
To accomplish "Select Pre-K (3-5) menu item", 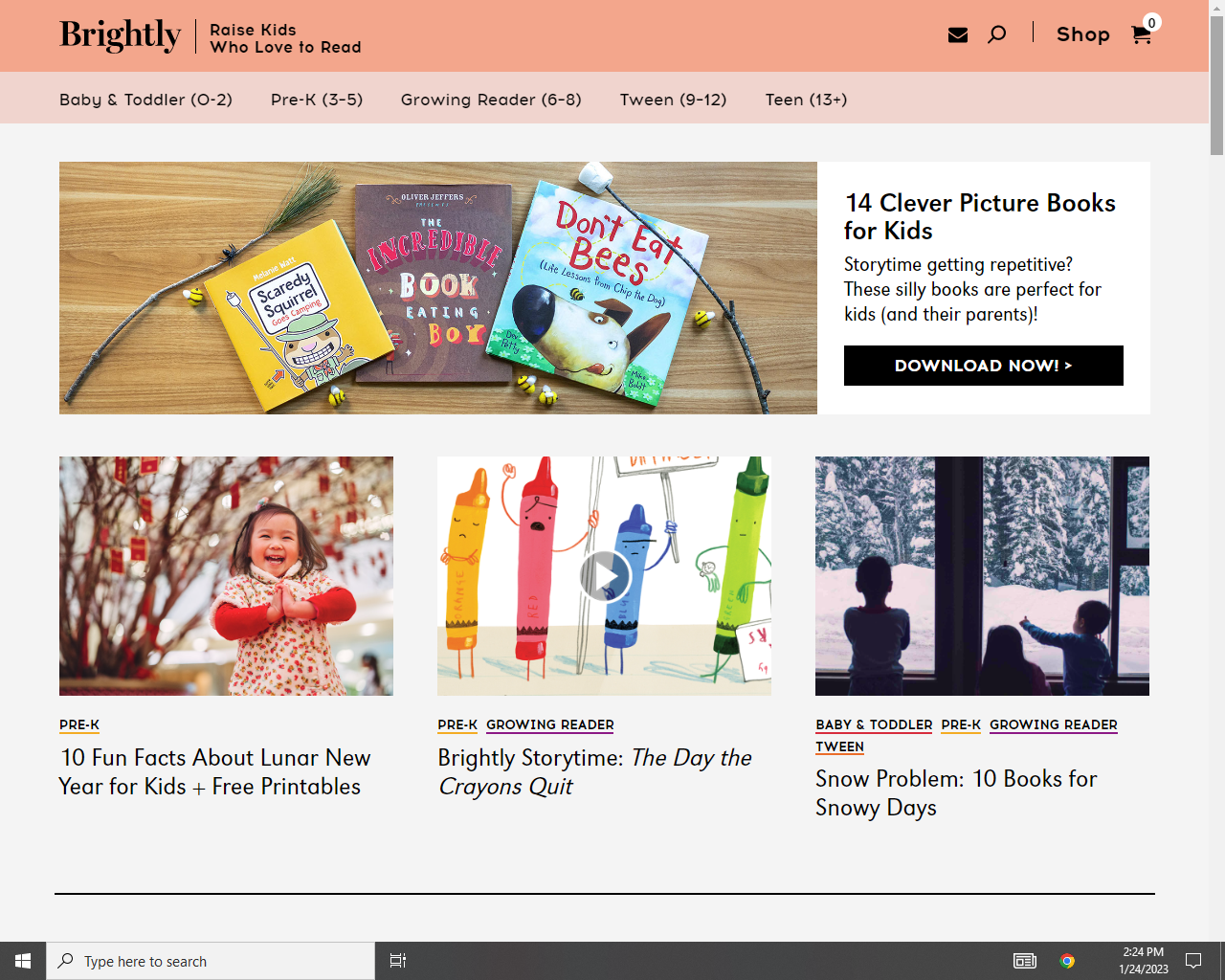I will [317, 100].
